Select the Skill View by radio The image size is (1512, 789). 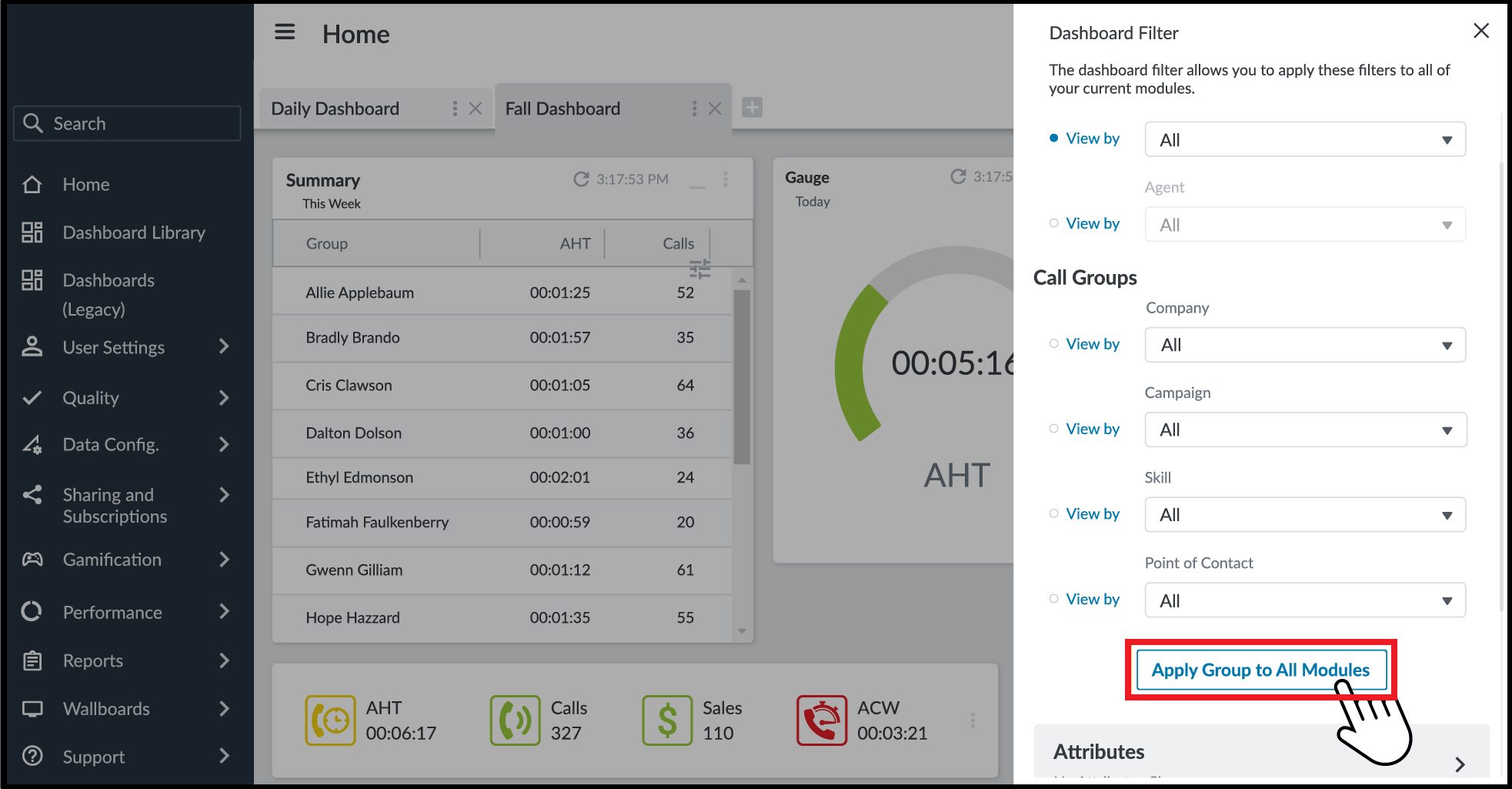pos(1053,513)
